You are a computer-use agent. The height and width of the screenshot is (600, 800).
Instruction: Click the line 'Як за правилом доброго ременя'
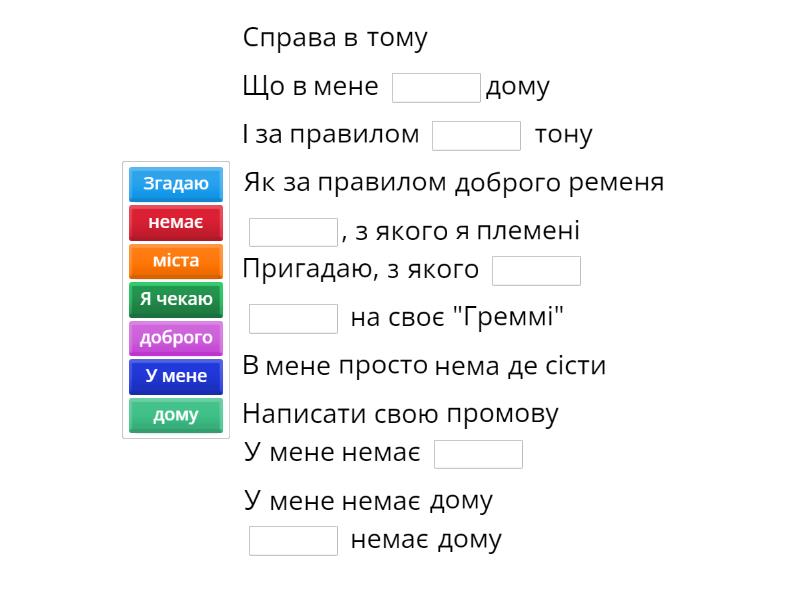tap(453, 183)
